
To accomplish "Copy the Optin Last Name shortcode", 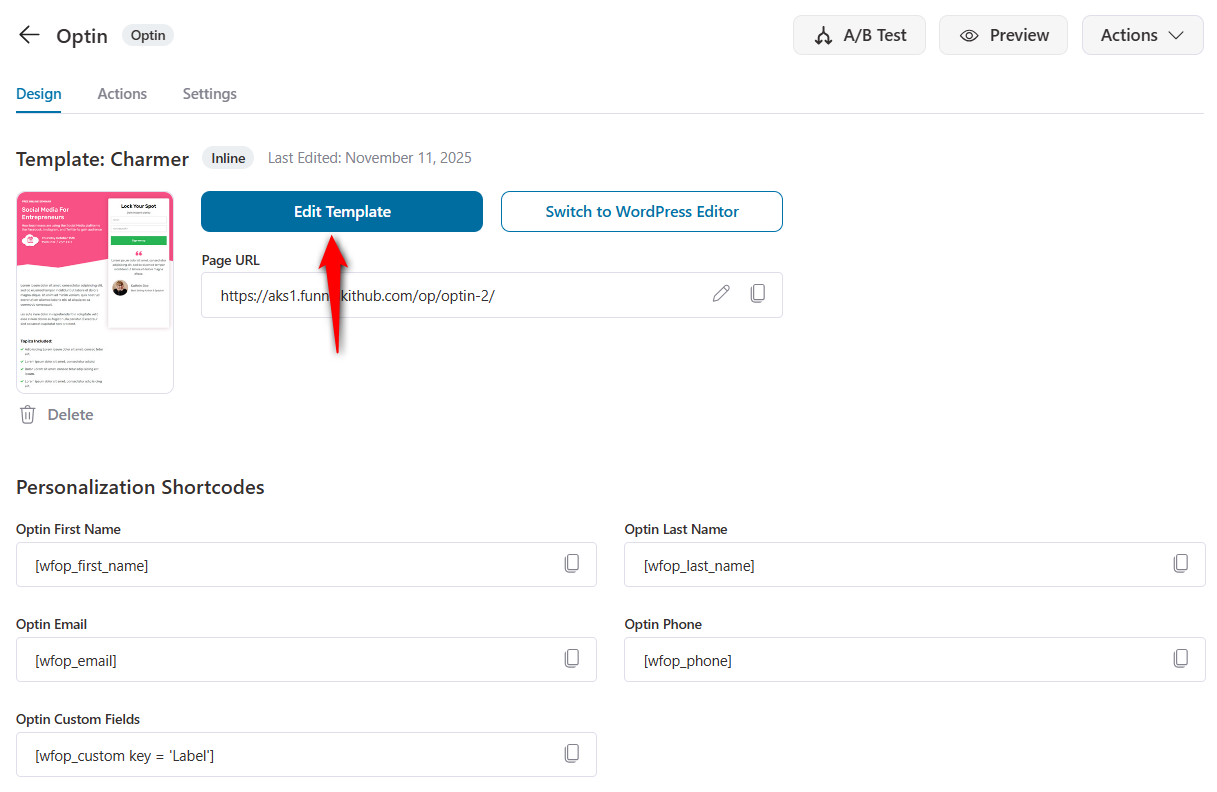I will pos(1180,563).
